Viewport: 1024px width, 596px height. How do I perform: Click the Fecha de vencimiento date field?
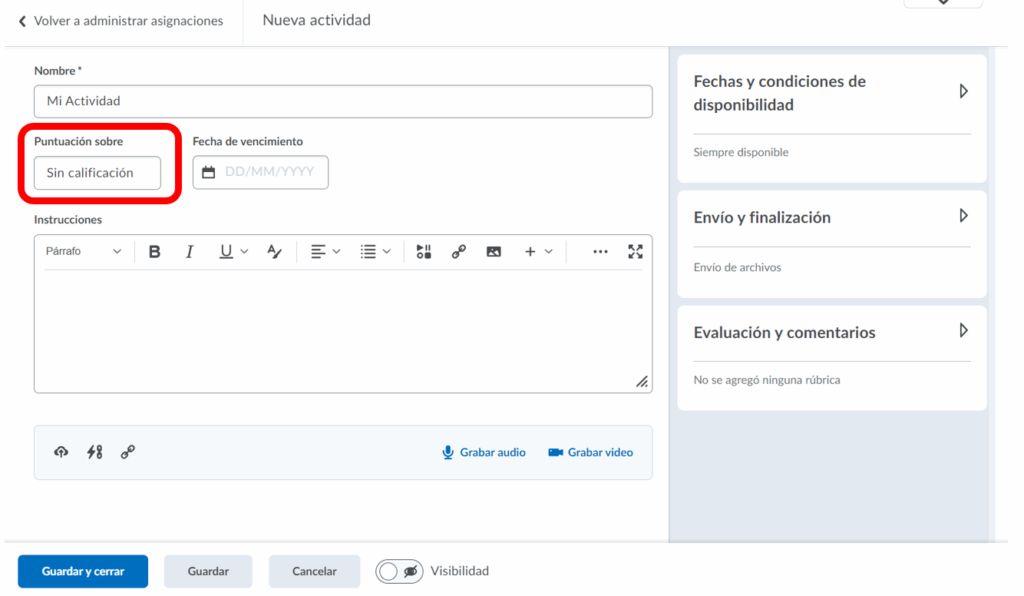268,172
